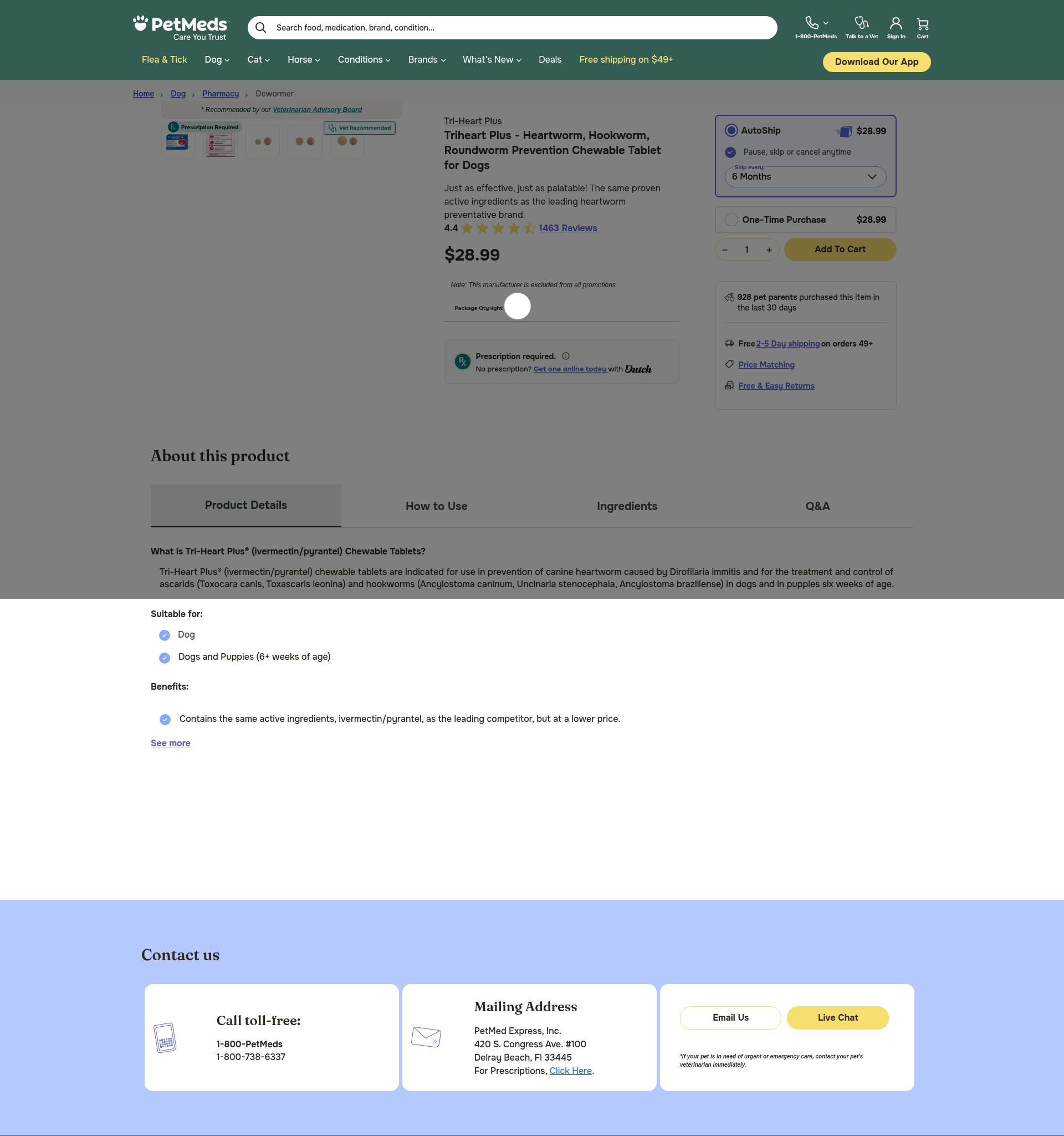This screenshot has width=1064, height=1136.
Task: Click the returns icon beside Free & Easy Returns
Action: pyautogui.click(x=729, y=385)
